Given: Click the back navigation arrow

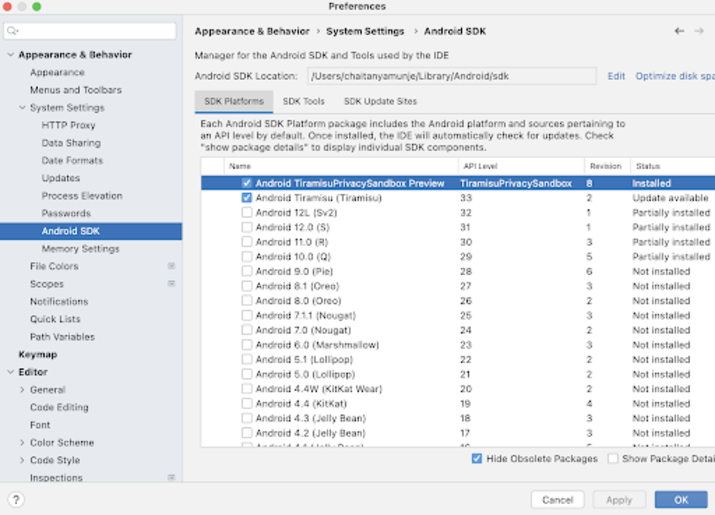Looking at the screenshot, I should pyautogui.click(x=679, y=31).
